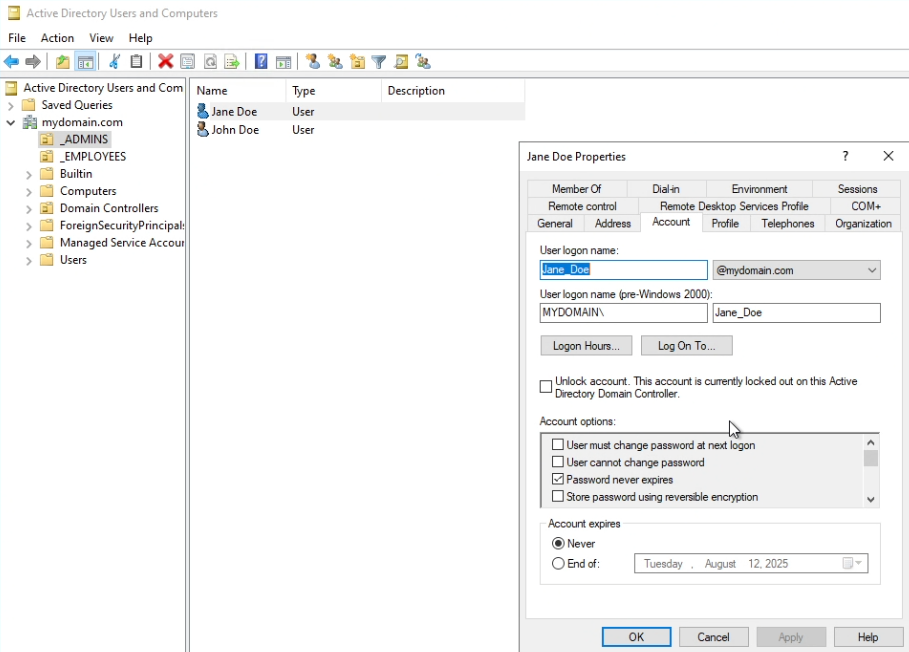The image size is (909, 652).
Task: Click the Forward arrow in toolbar
Action: 33,61
